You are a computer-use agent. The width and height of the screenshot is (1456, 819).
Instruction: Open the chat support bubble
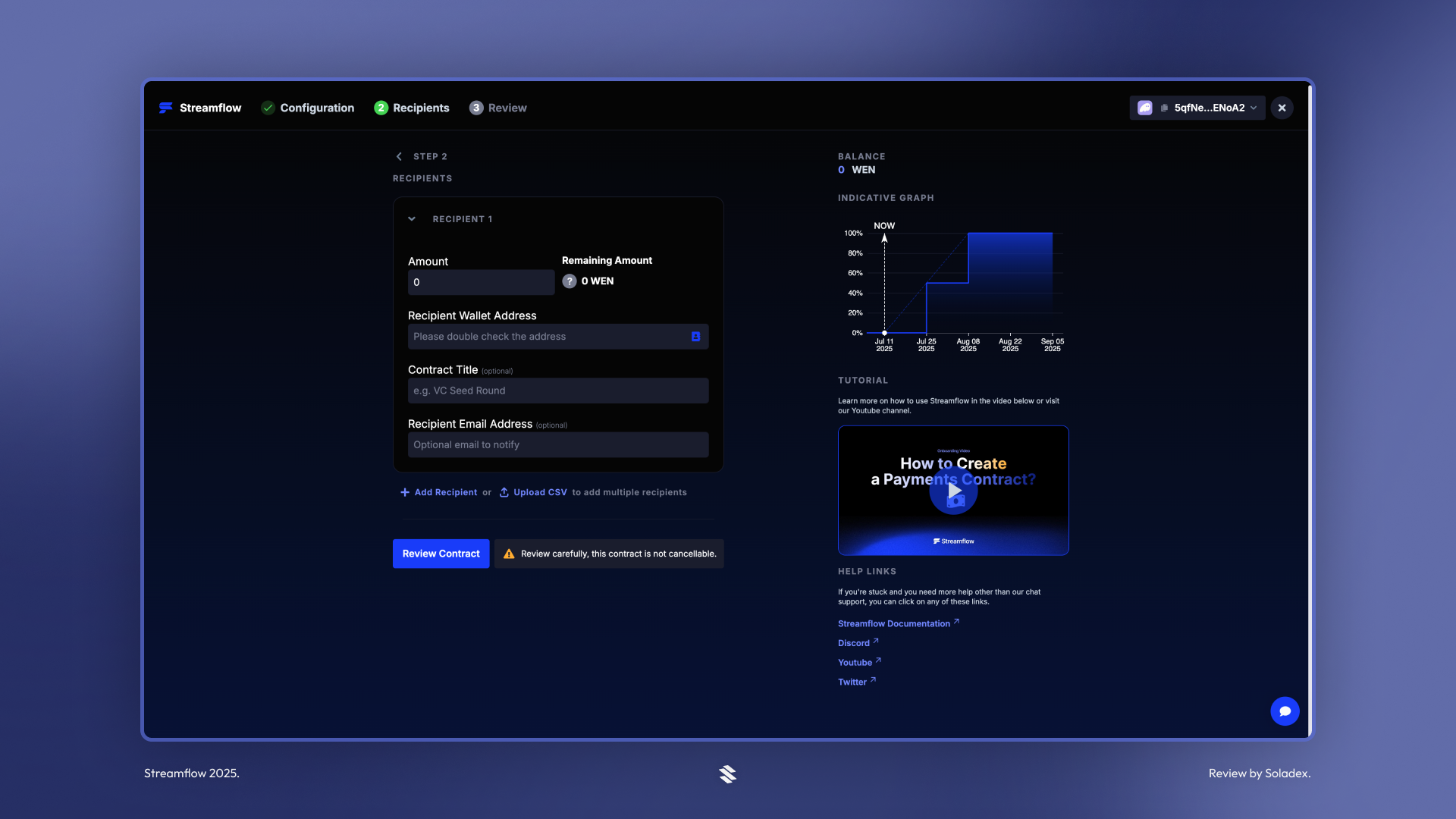tap(1285, 711)
